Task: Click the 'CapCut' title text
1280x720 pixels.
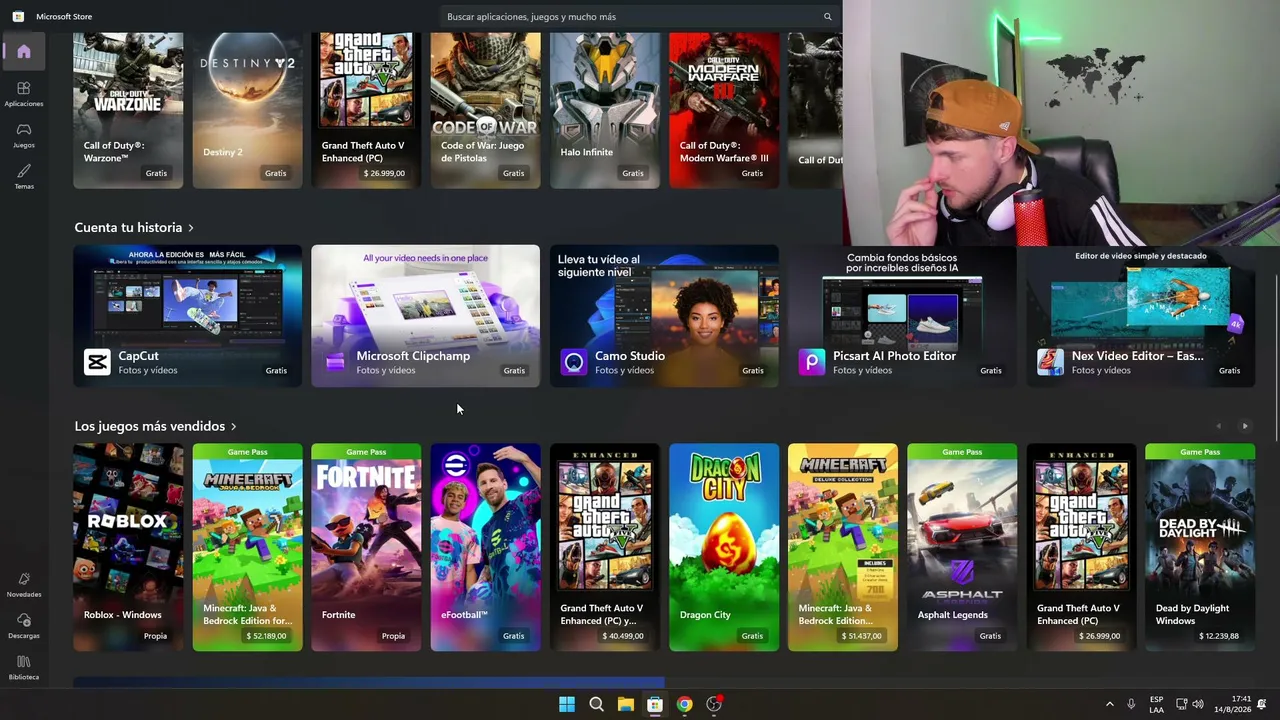Action: click(x=138, y=356)
